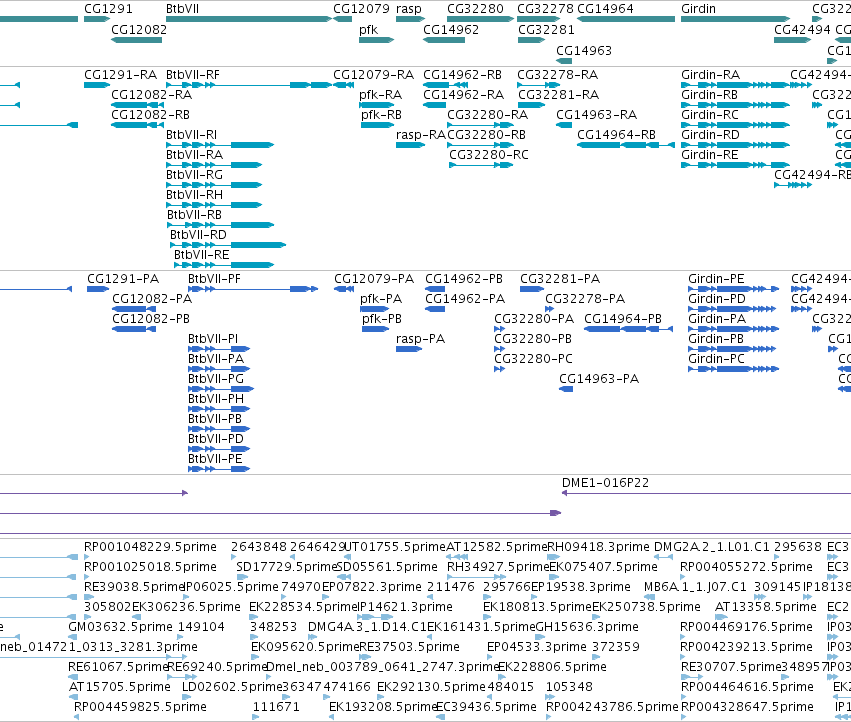Screen dimensions: 851x722
Task: Open transcript CG12082-RA
Action: pos(137,105)
